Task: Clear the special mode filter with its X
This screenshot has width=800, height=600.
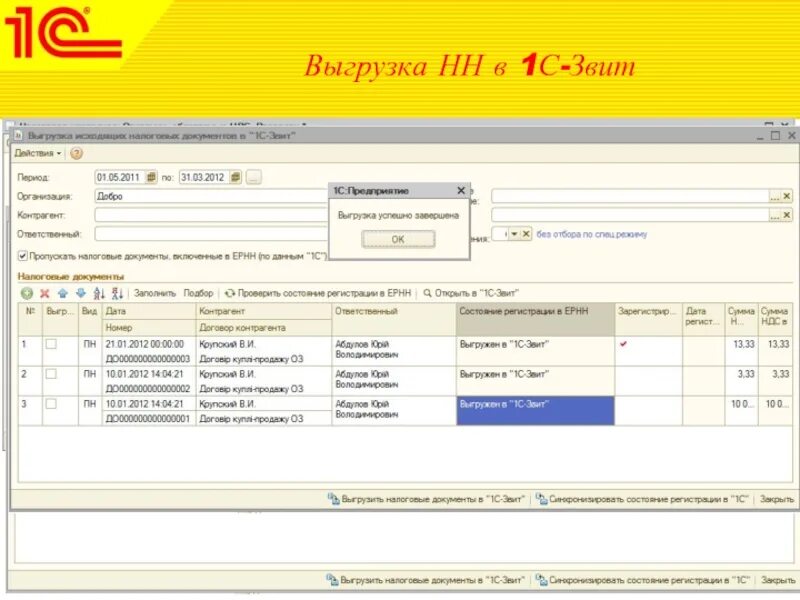Action: coord(526,234)
